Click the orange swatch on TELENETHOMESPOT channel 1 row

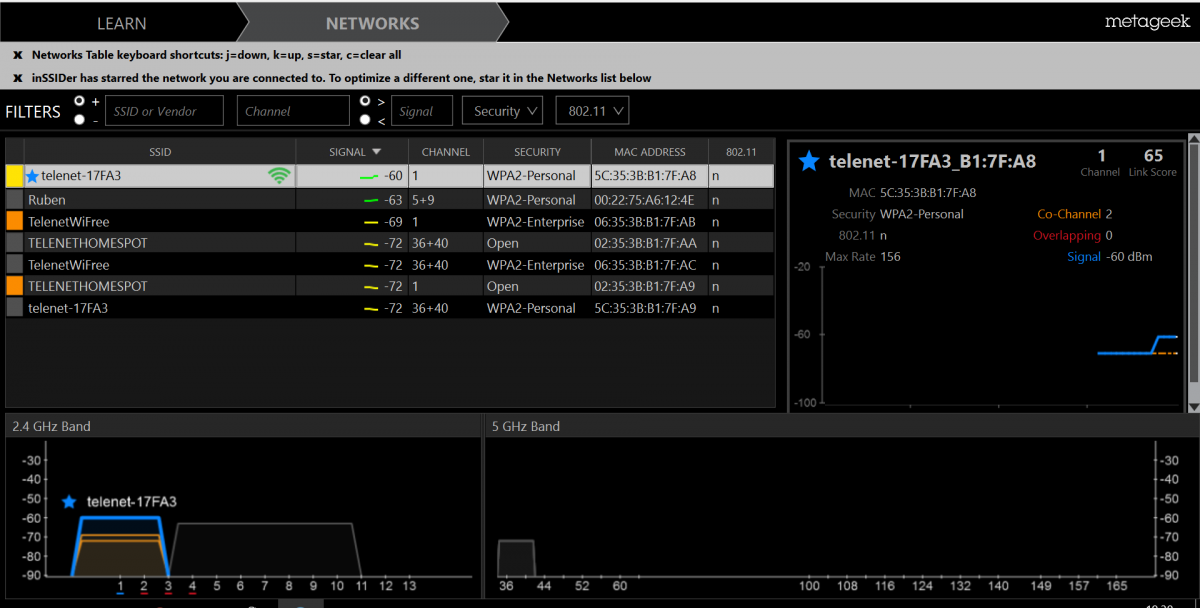point(14,286)
